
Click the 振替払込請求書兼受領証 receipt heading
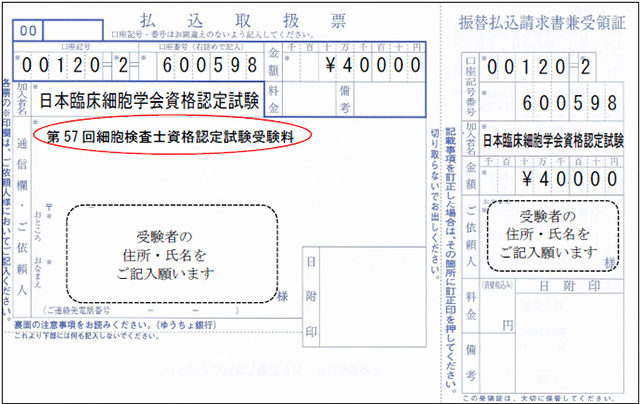coord(542,22)
